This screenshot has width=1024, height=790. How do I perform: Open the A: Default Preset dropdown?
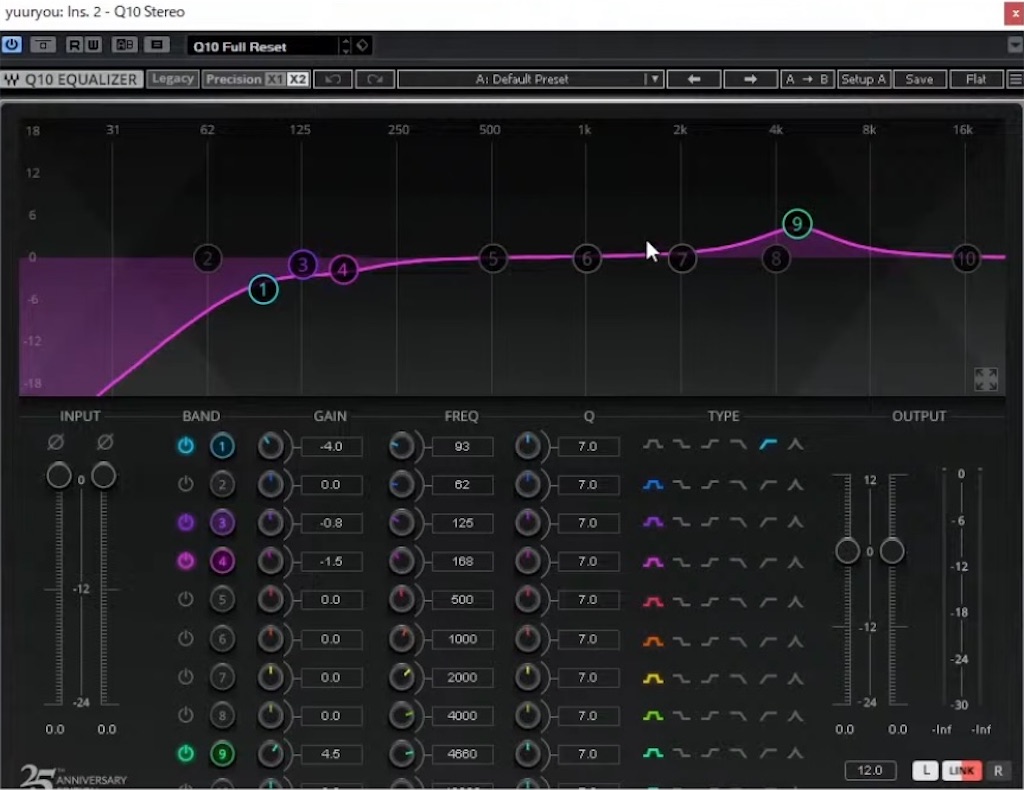click(531, 79)
